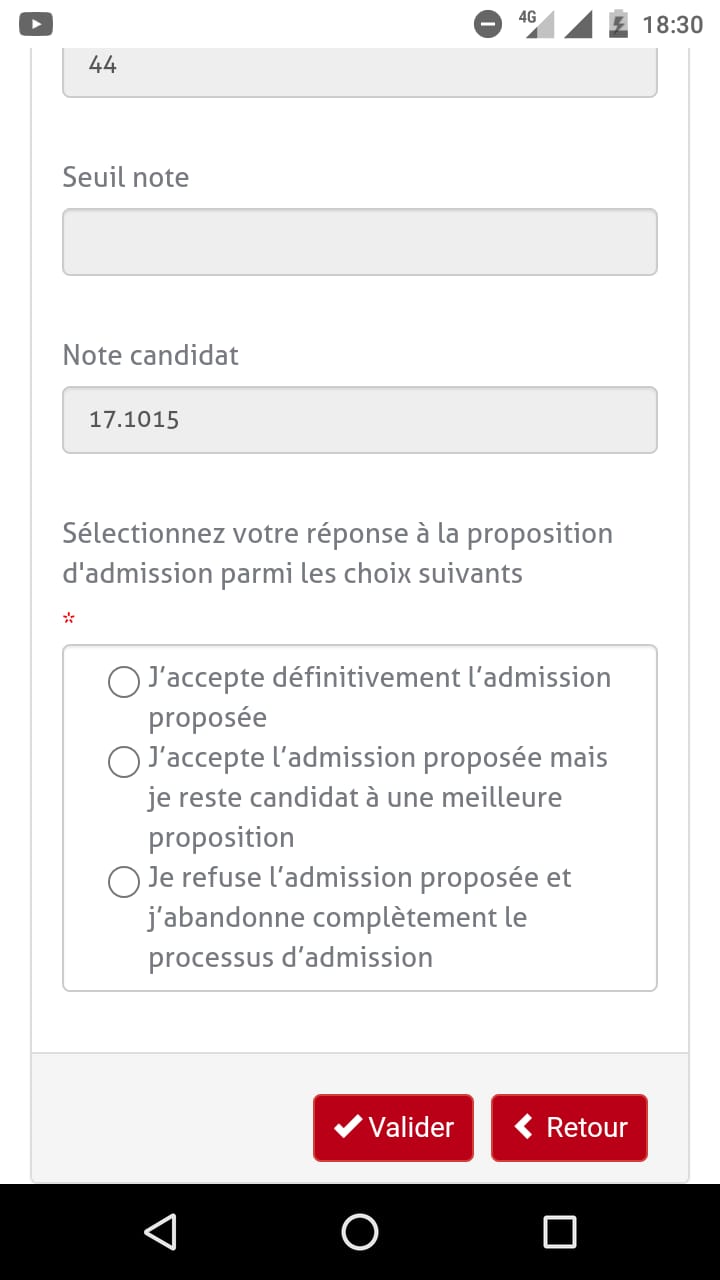Click the Retour button label
Image resolution: width=720 pixels, height=1280 pixels.
[587, 1127]
